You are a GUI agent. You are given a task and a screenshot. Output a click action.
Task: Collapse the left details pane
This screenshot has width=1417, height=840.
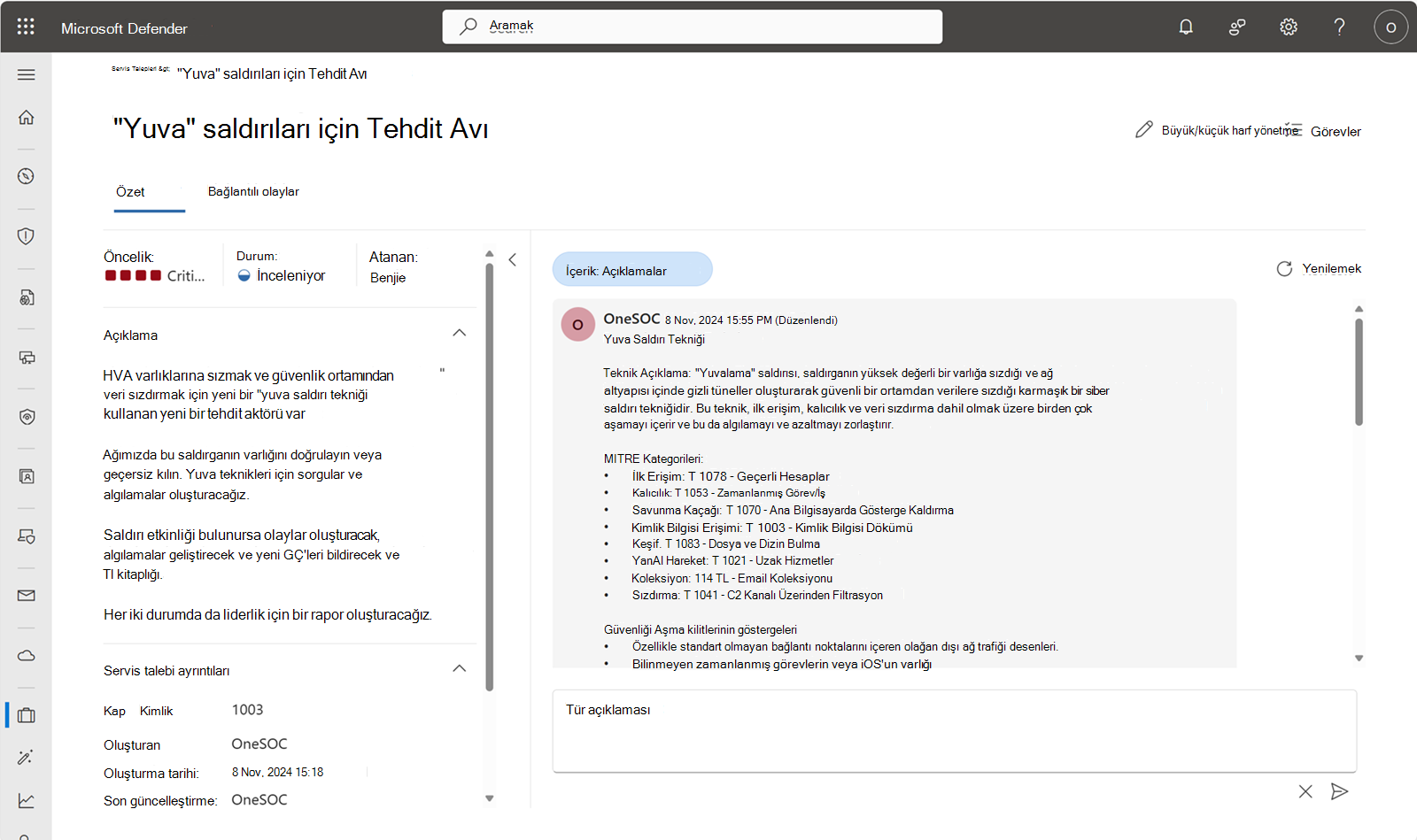pyautogui.click(x=512, y=259)
